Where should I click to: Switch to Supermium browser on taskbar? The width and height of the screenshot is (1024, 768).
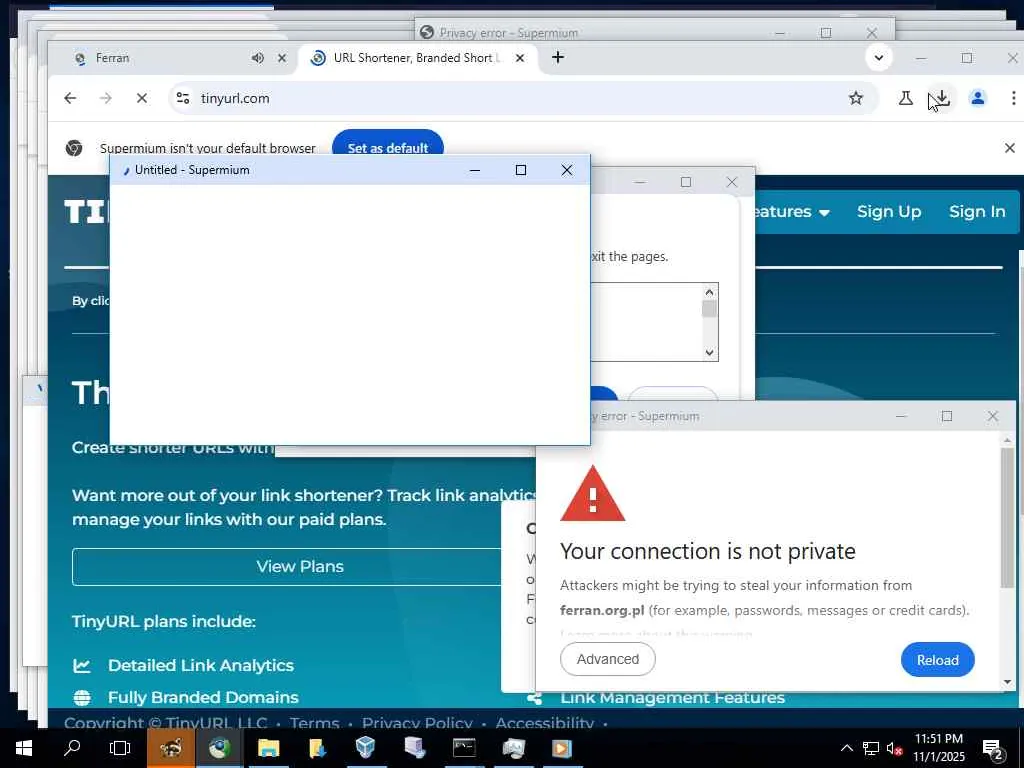(x=219, y=748)
